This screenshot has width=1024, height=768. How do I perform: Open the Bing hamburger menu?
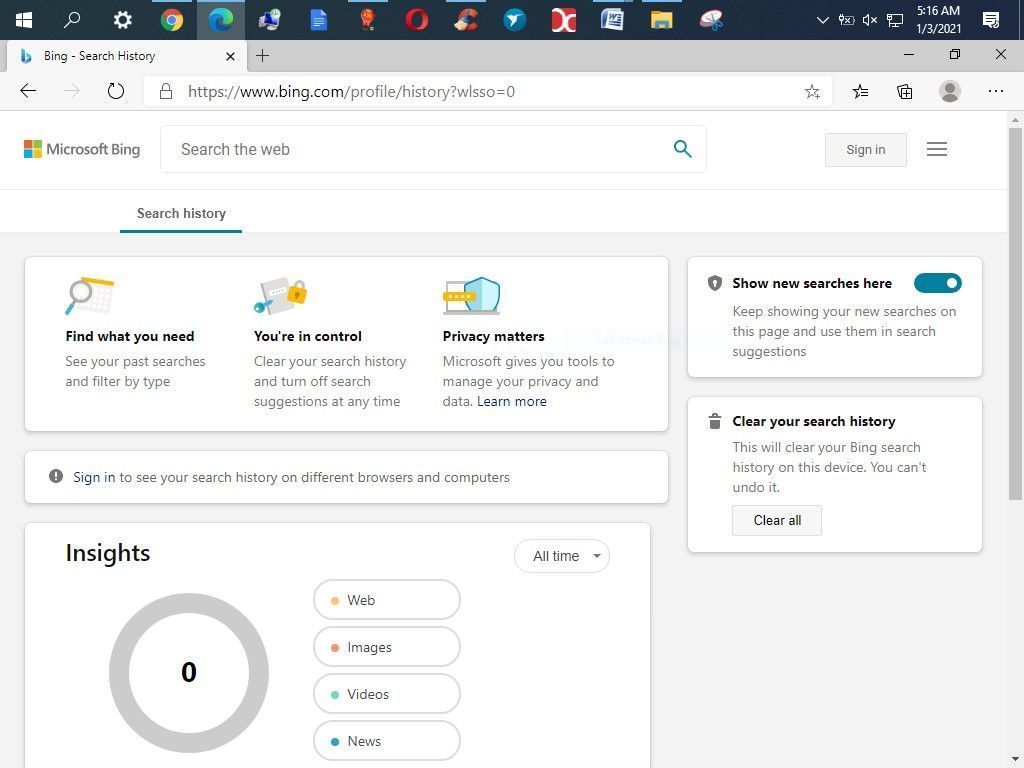tap(936, 150)
